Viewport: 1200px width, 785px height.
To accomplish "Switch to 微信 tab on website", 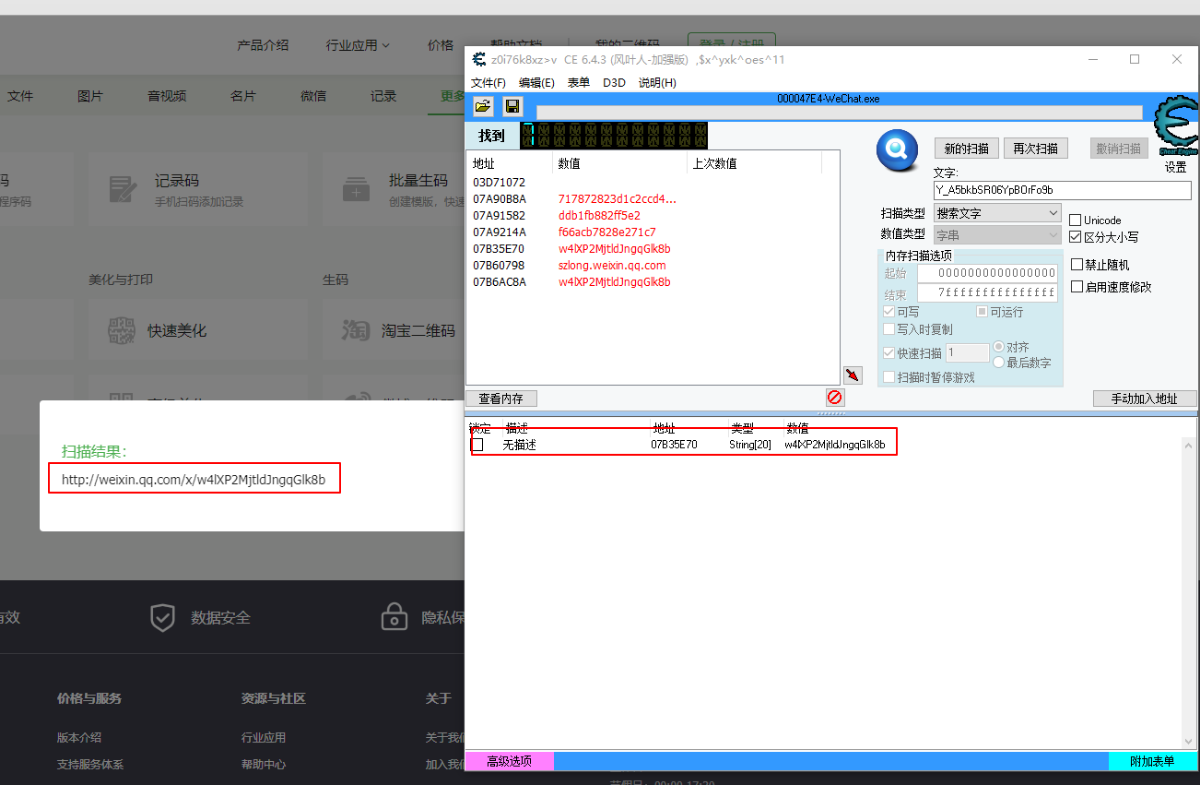I will (313, 96).
